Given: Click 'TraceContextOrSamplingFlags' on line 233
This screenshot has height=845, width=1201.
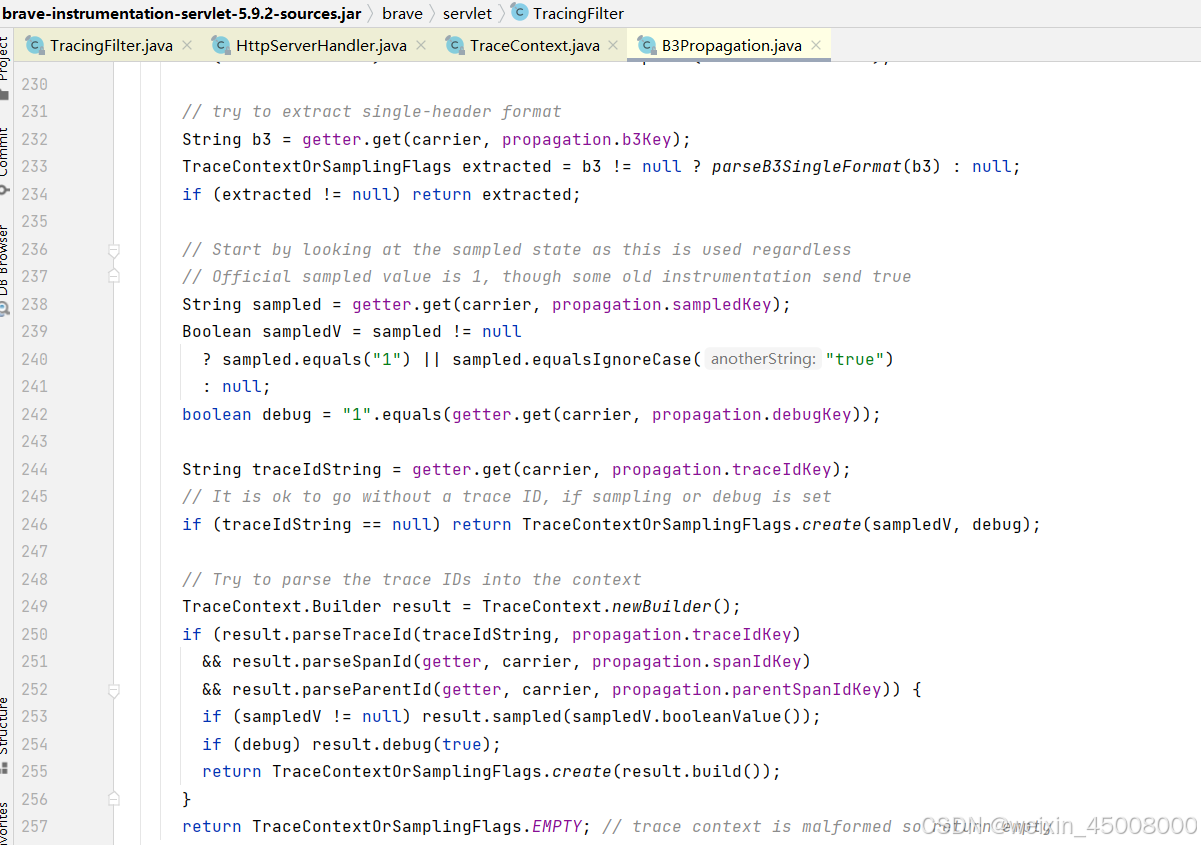Looking at the screenshot, I should (317, 166).
